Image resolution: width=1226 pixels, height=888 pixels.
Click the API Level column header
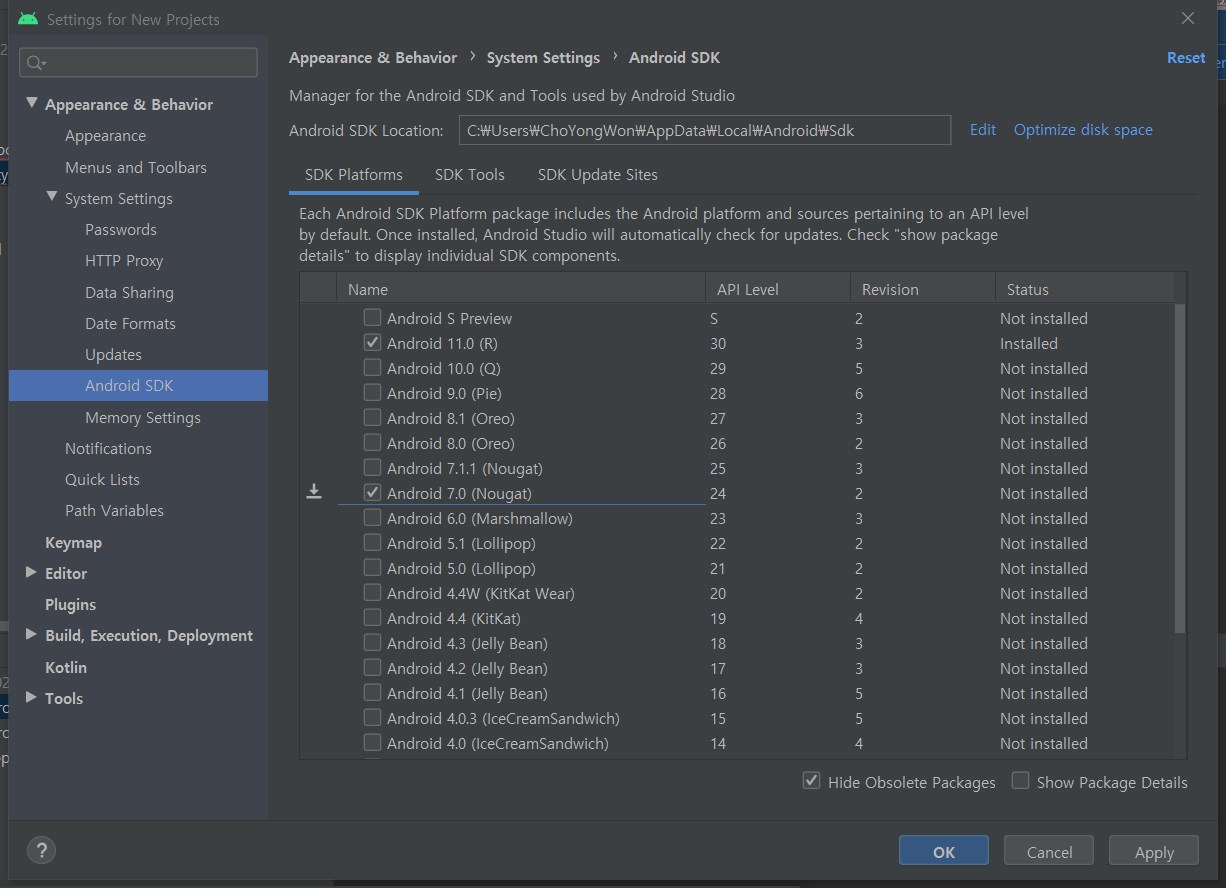coord(778,289)
